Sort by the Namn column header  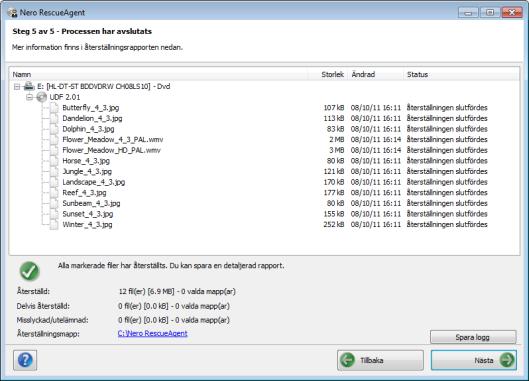pyautogui.click(x=159, y=75)
